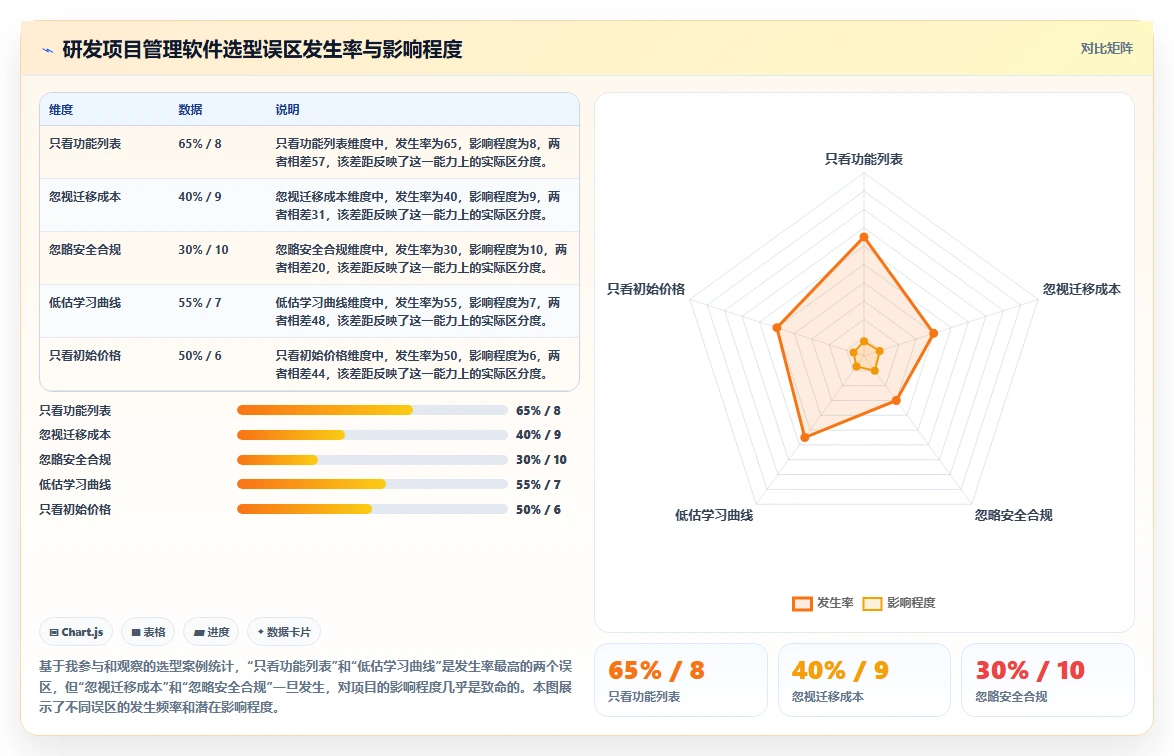Screen dimensions: 1174x756
Task: Click 发生率 radar point on 忽视迁移成本 axis
Action: [934, 334]
